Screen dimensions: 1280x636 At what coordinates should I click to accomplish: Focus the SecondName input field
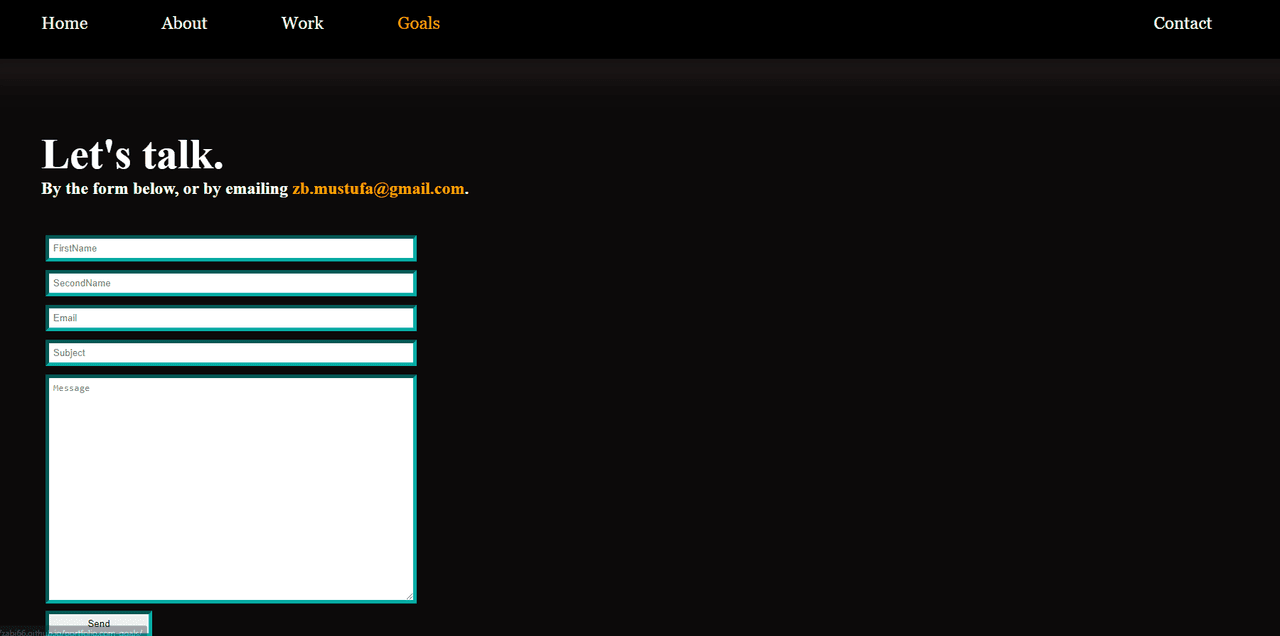pos(231,283)
